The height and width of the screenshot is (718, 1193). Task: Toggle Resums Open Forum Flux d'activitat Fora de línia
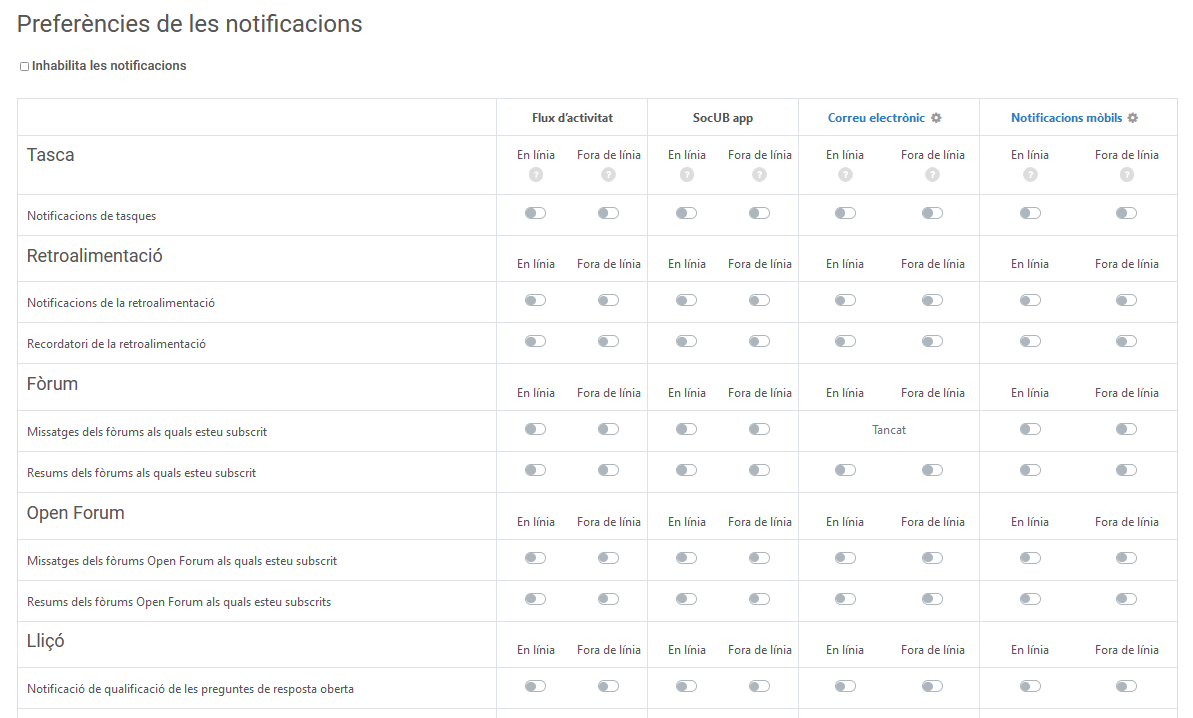click(609, 599)
